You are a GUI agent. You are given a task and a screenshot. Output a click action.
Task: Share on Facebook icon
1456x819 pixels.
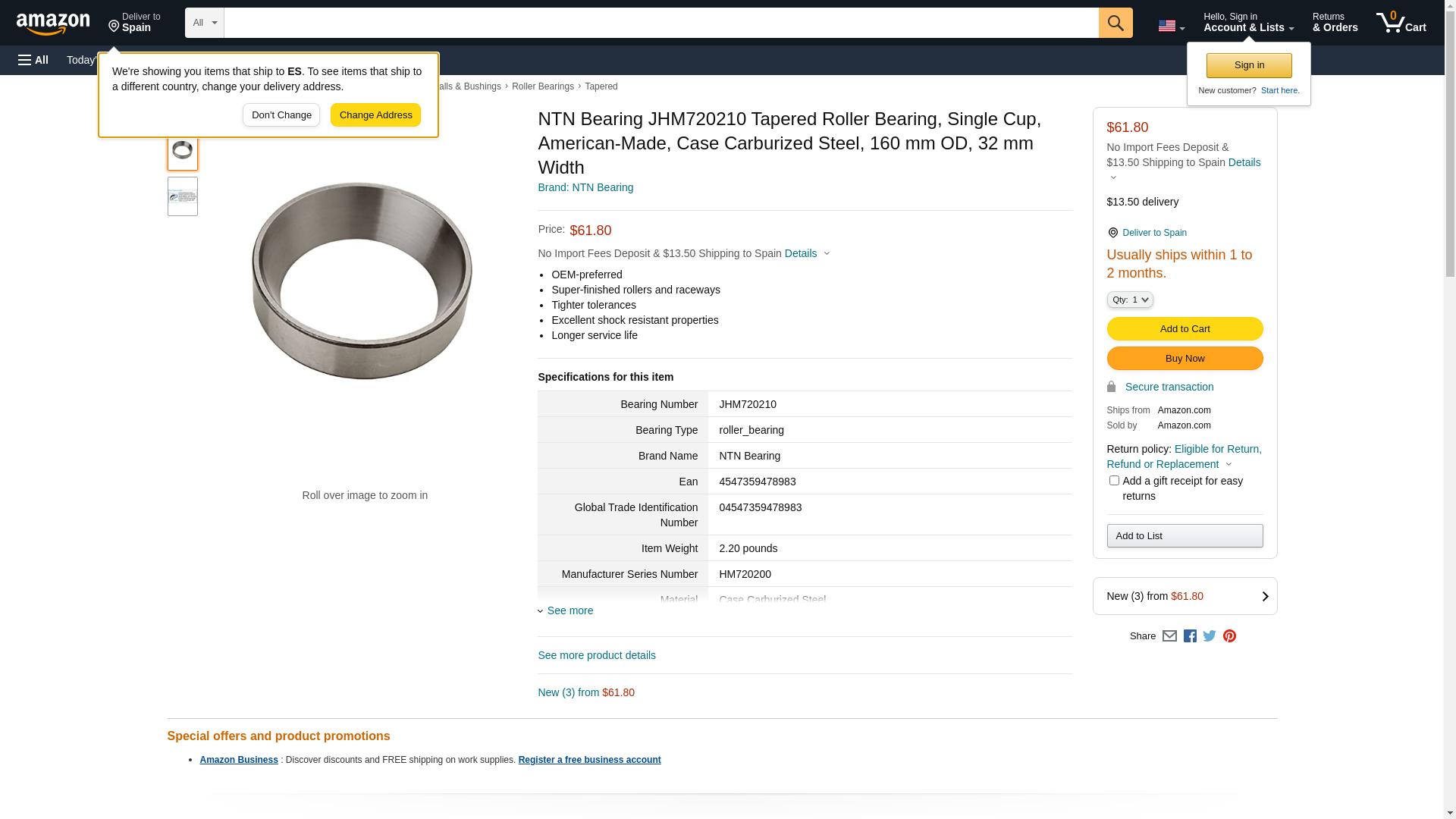[x=1190, y=636]
